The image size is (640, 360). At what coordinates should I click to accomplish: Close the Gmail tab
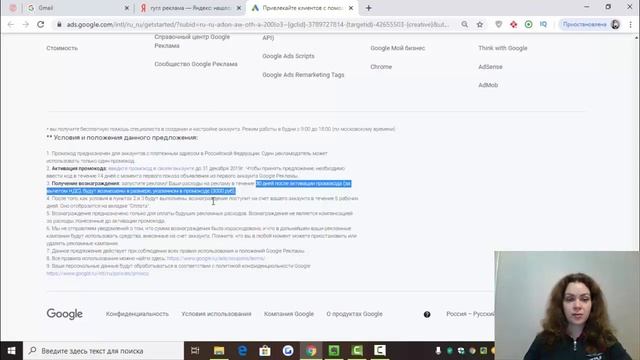click(x=127, y=8)
